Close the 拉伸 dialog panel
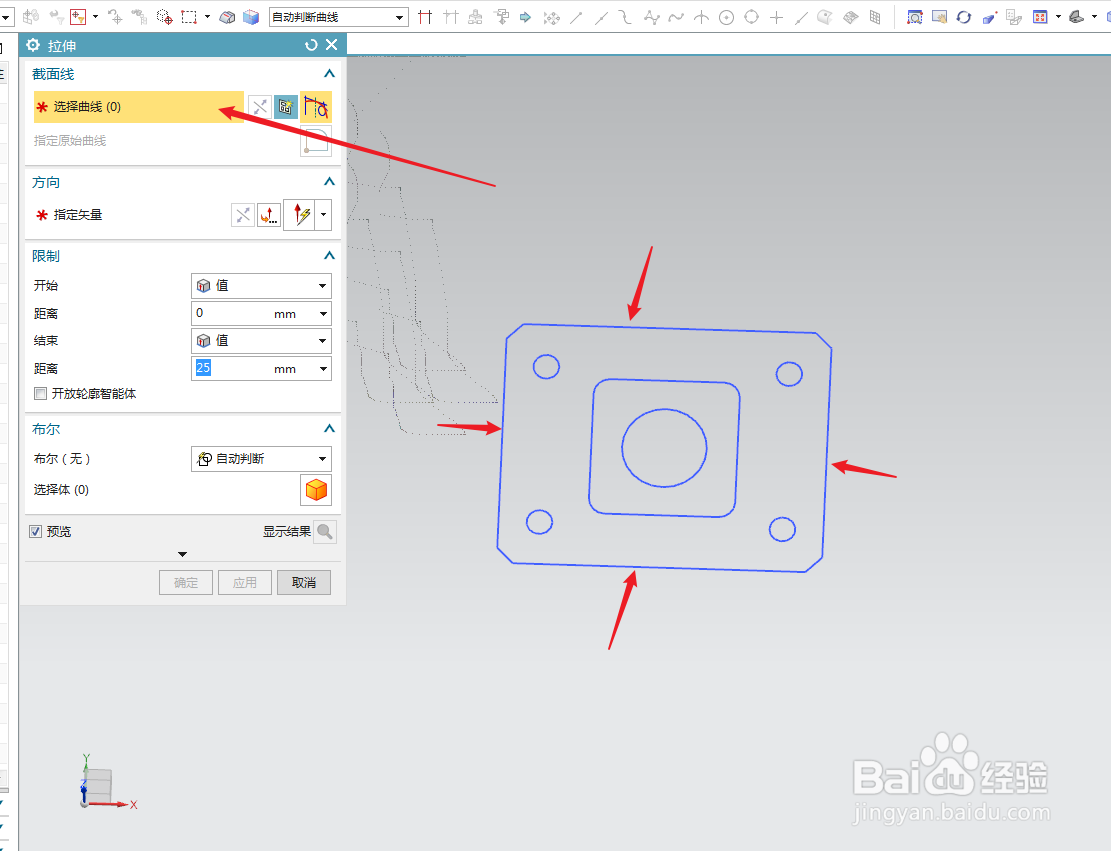 [x=331, y=45]
